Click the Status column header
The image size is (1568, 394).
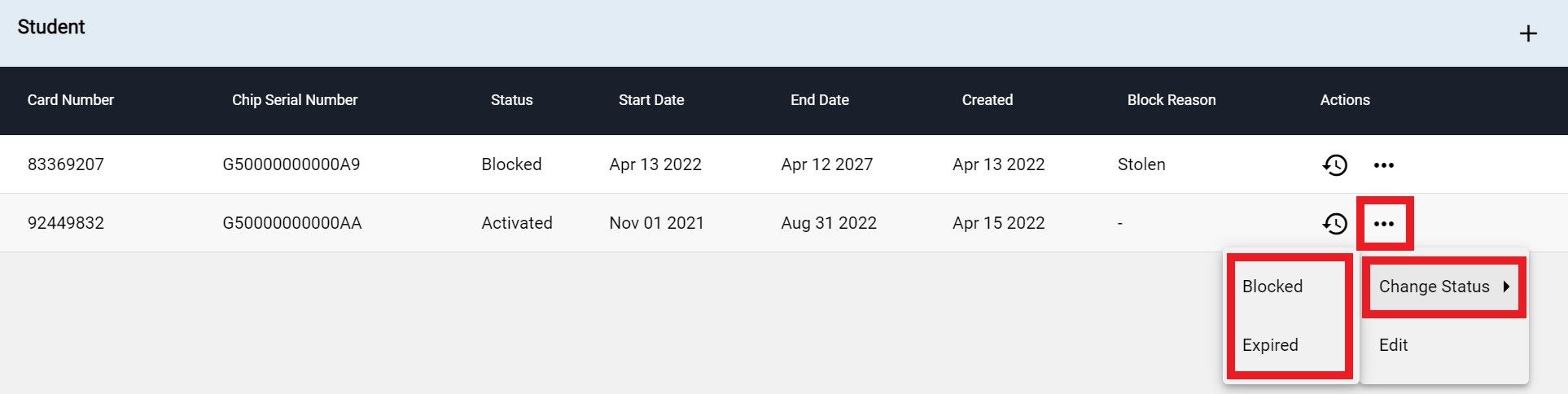pos(511,100)
